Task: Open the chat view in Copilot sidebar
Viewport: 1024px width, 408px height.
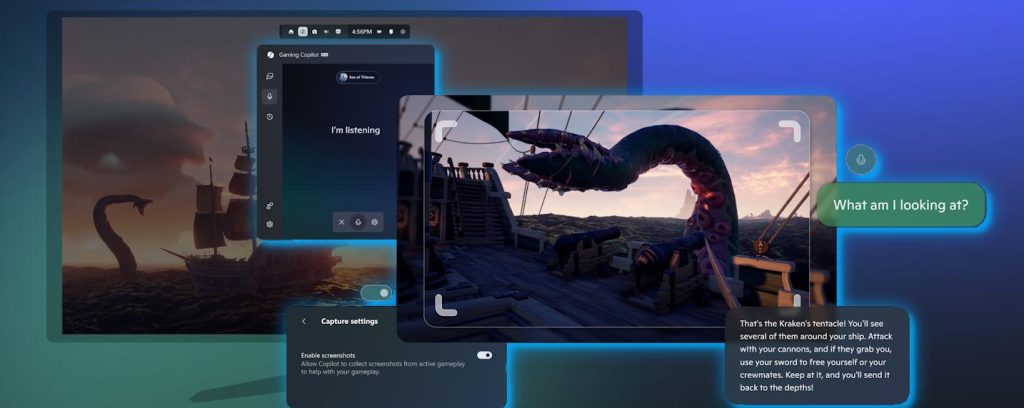Action: point(270,76)
